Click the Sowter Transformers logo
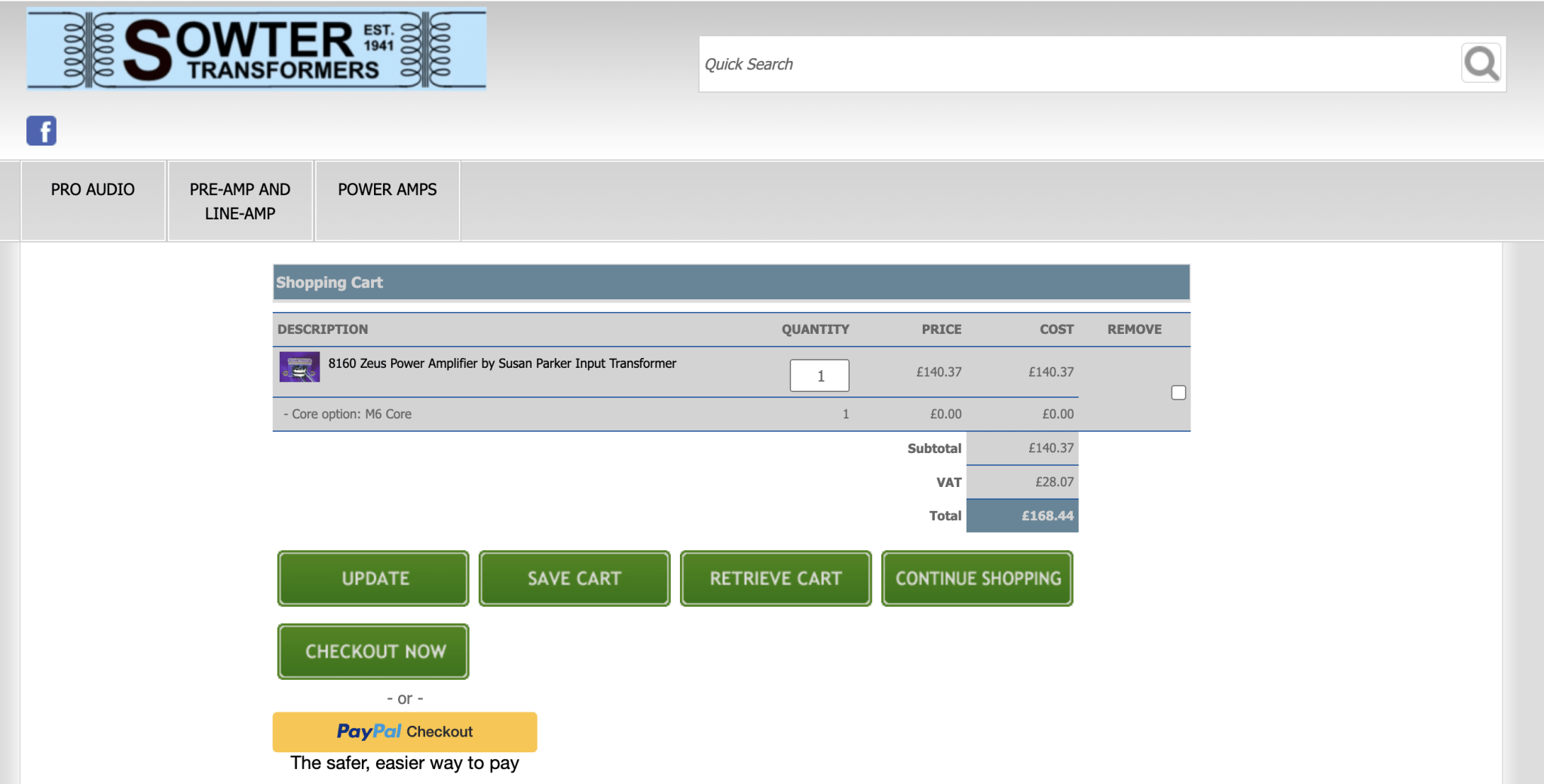The height and width of the screenshot is (784, 1544). point(256,49)
